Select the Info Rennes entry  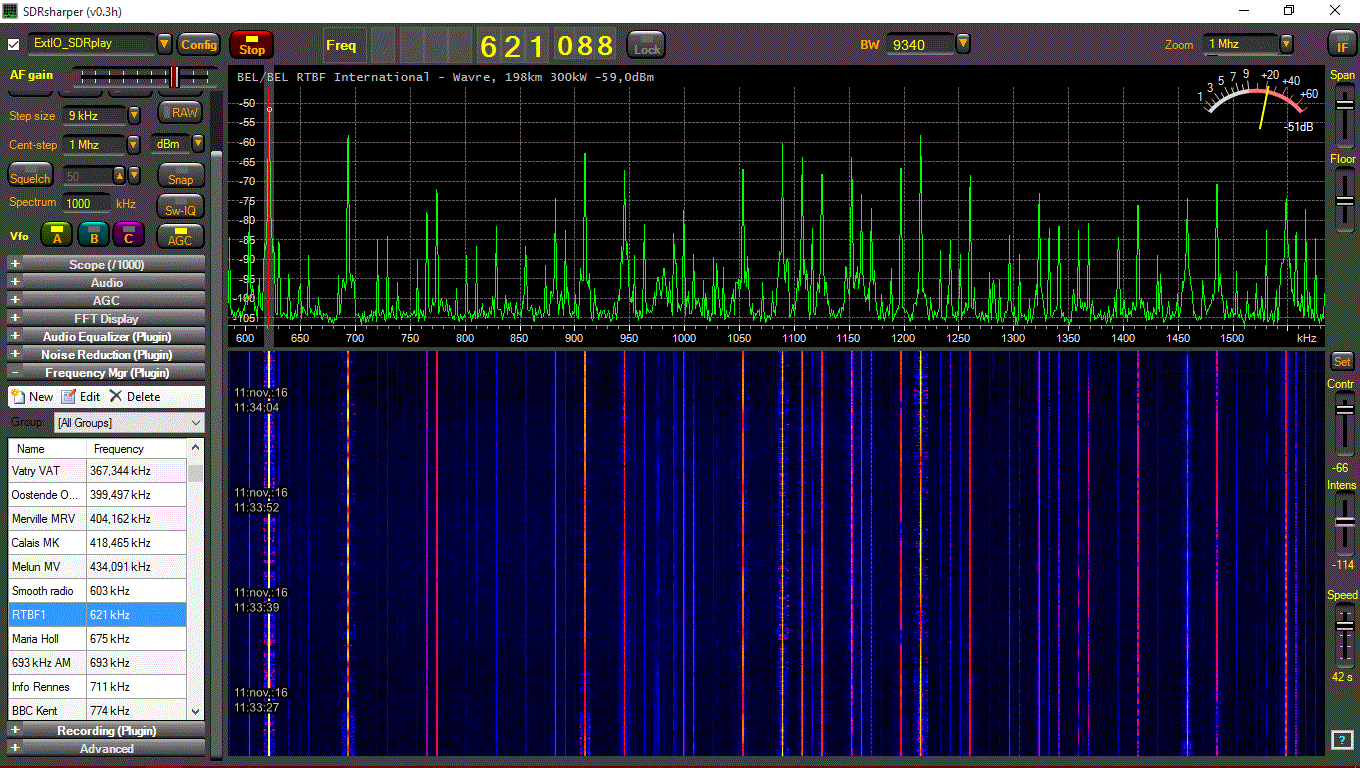click(97, 687)
